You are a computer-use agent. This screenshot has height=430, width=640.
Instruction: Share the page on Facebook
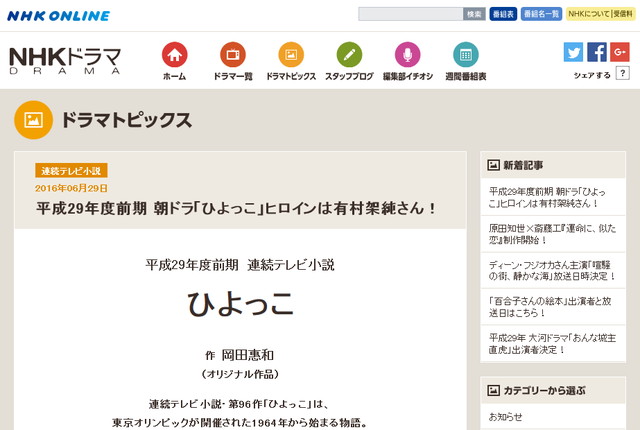tap(597, 52)
